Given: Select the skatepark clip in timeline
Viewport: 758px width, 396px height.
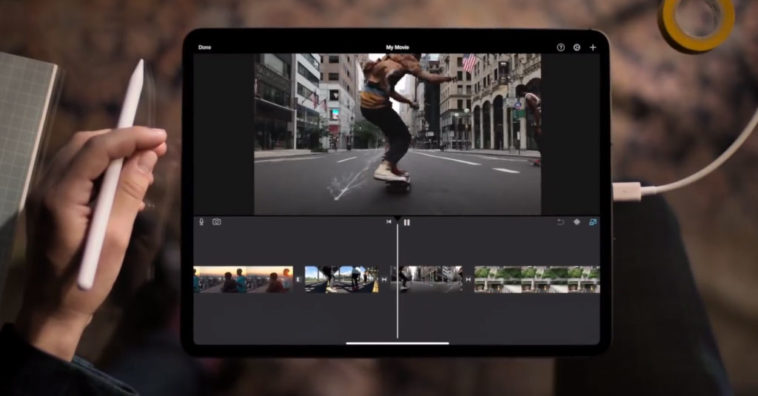Looking at the screenshot, I should (x=341, y=279).
